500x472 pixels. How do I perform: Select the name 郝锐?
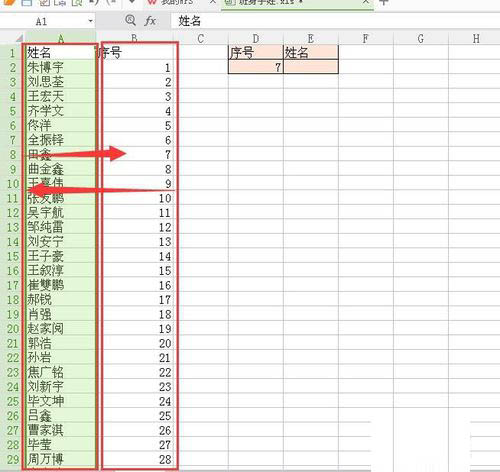coord(39,300)
